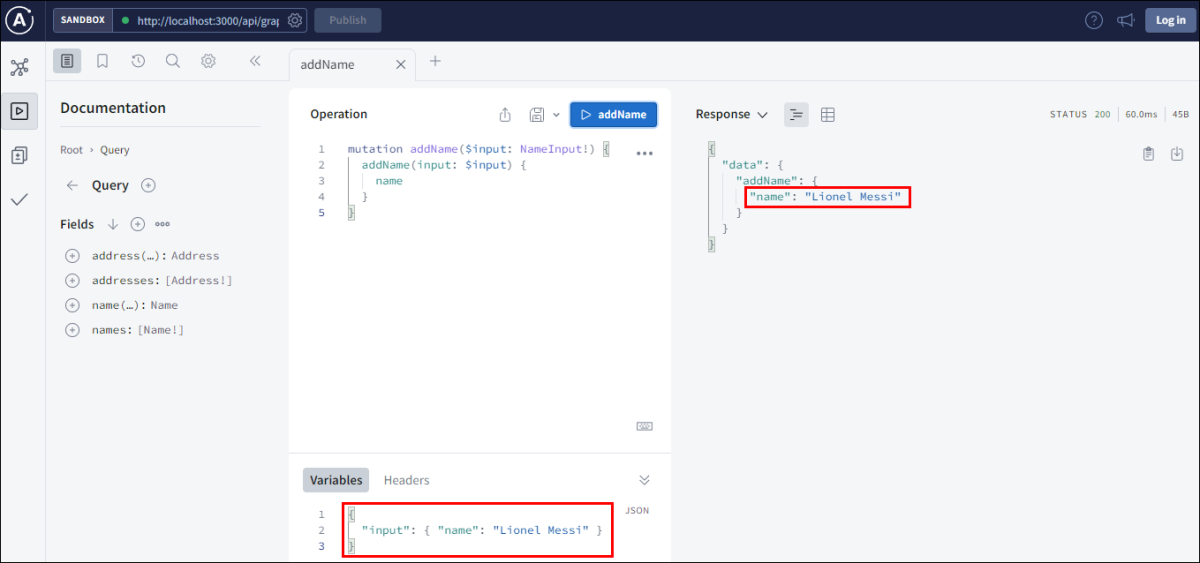Add the address field to operation

72,256
